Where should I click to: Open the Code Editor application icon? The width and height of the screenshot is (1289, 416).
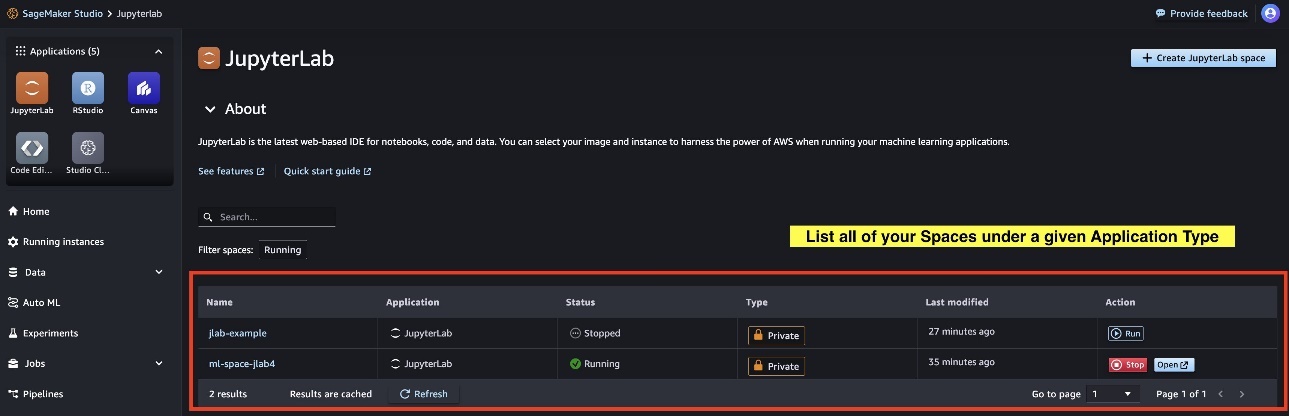pos(32,148)
